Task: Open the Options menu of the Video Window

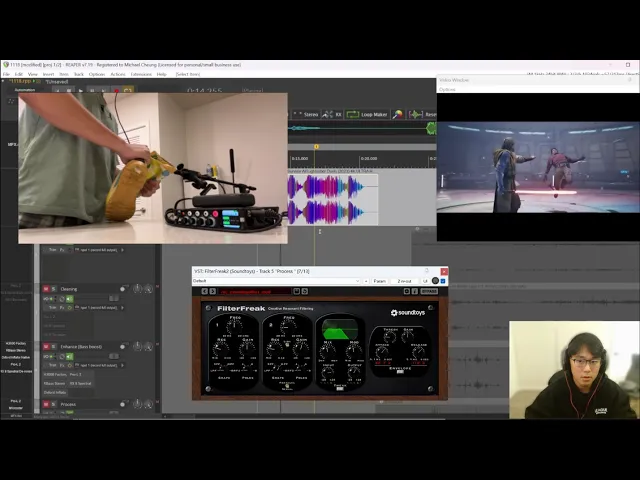Action: 447,89
